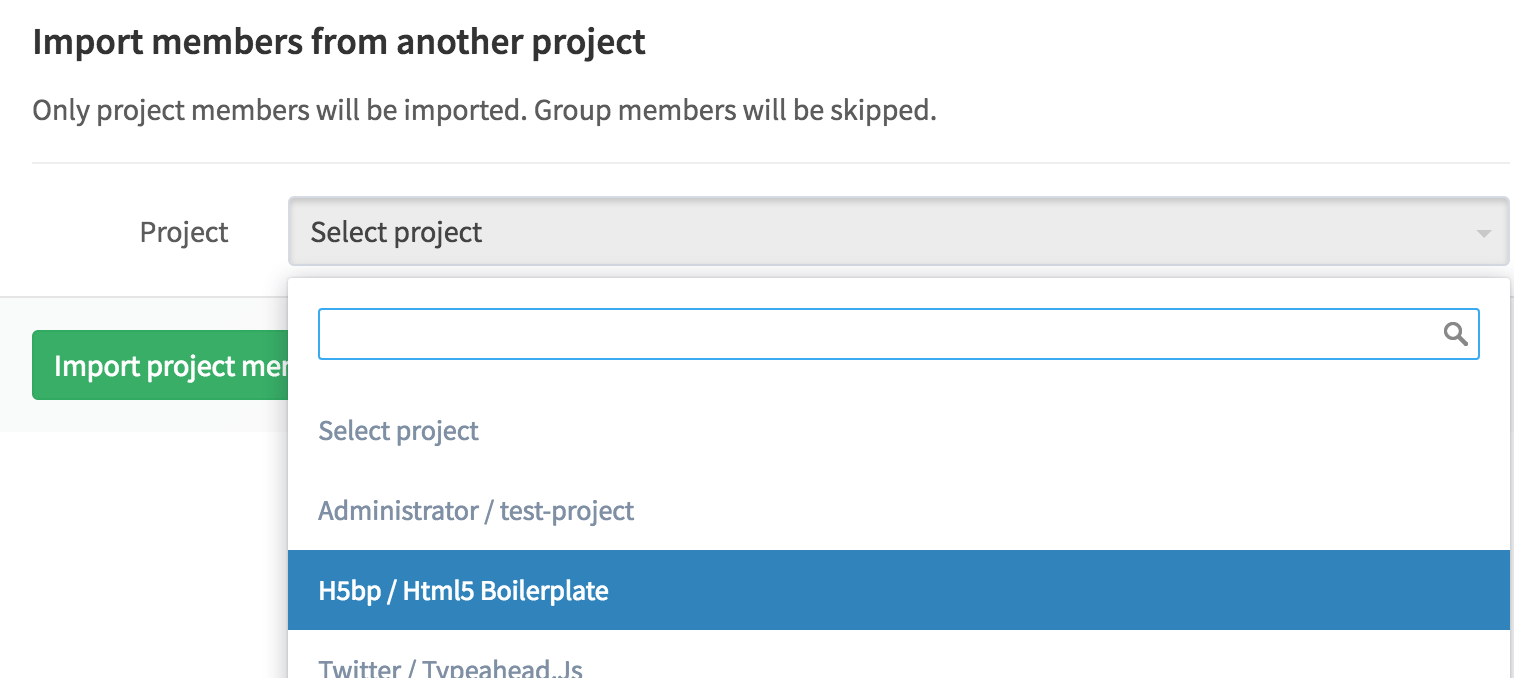Click the dropdown caret on Select project field

[1484, 232]
